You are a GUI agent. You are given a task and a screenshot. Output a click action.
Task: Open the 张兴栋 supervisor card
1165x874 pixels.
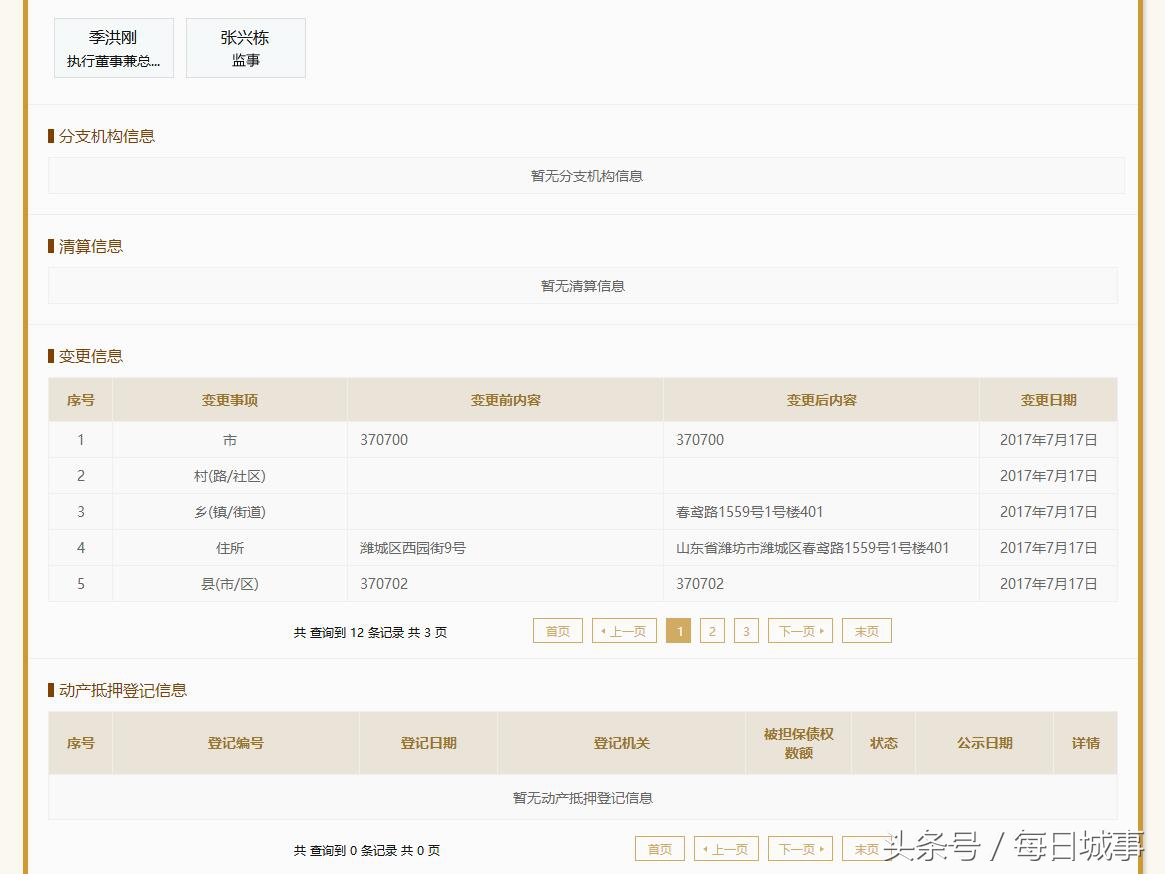pyautogui.click(x=246, y=47)
